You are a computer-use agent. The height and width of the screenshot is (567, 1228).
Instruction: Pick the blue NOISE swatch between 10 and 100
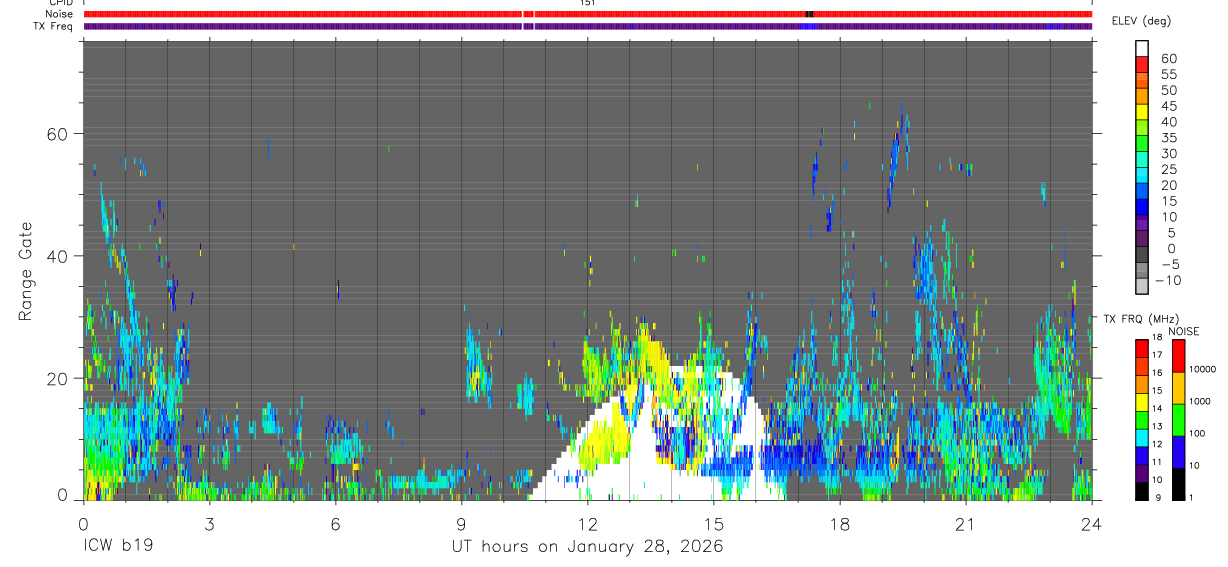1178,451
